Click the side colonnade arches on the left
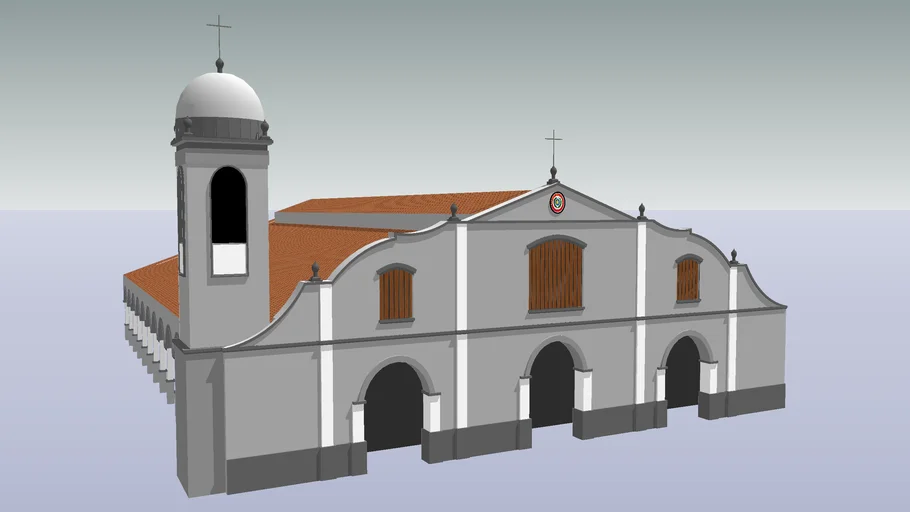 click(x=147, y=330)
